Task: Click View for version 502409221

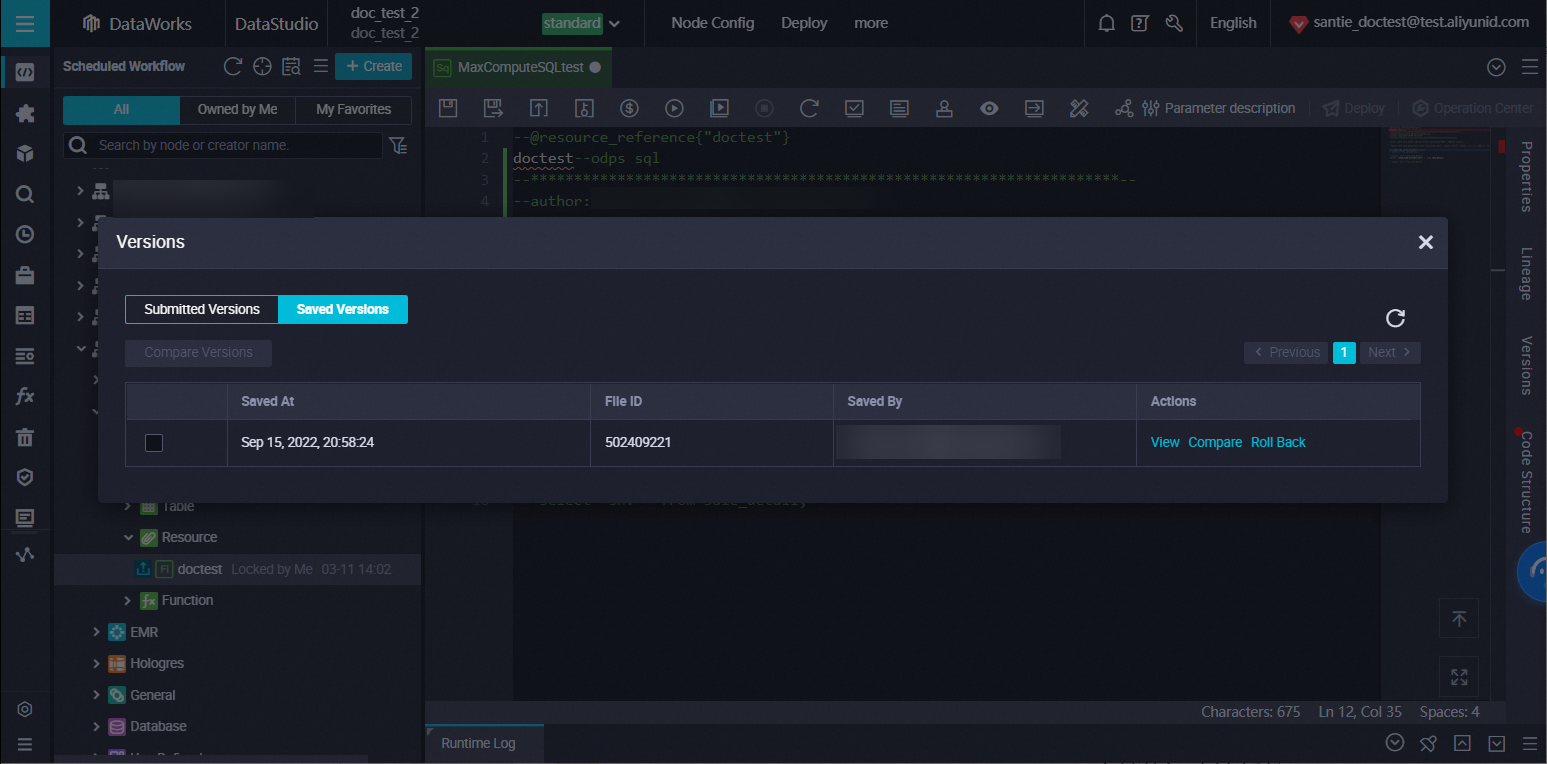Action: click(x=1165, y=442)
